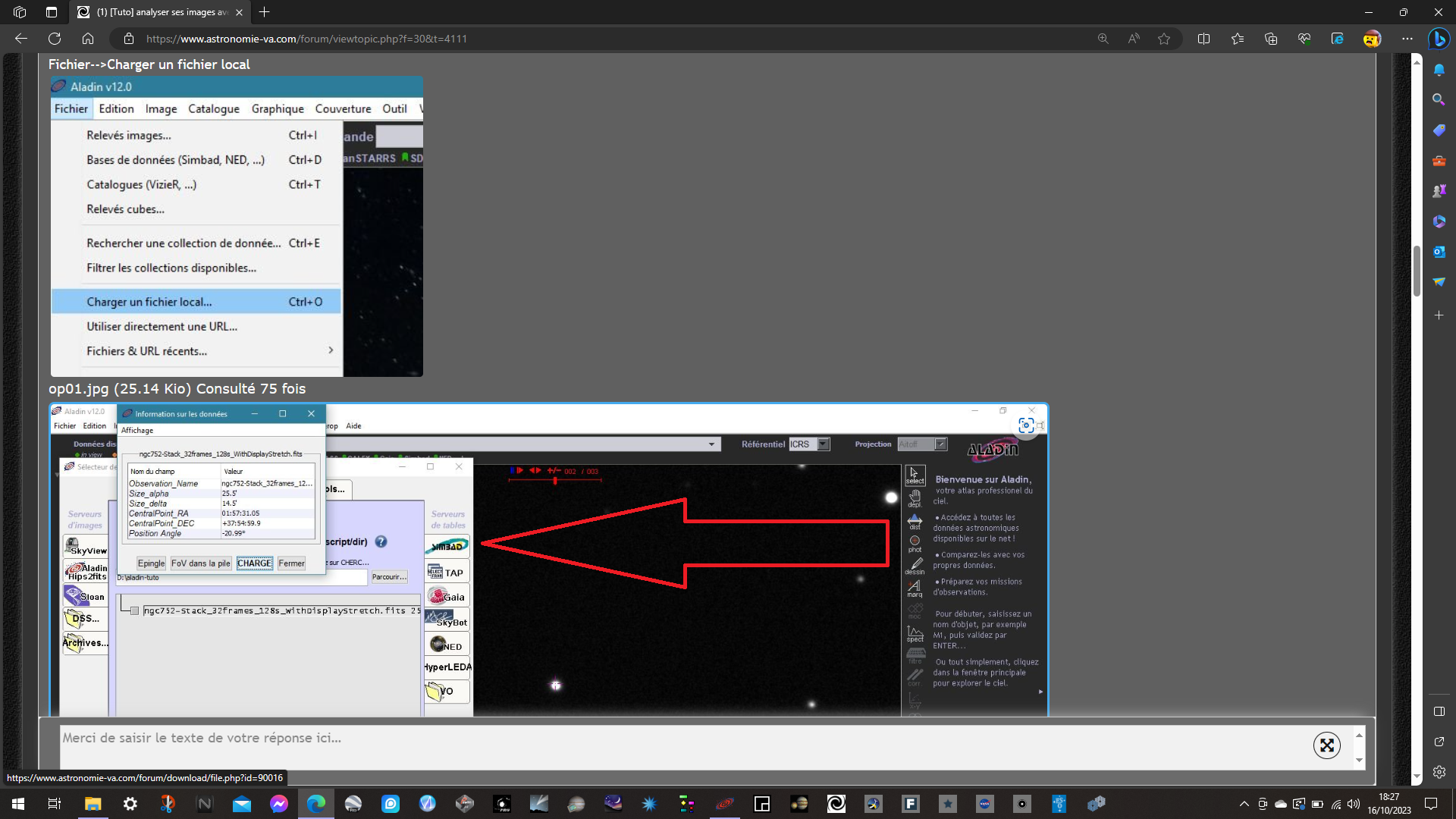Open the Mail app on taskbar
The width and height of the screenshot is (1456, 819).
pyautogui.click(x=242, y=804)
